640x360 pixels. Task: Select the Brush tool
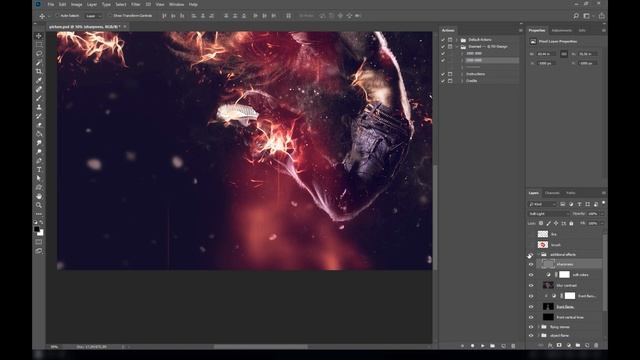tap(39, 98)
